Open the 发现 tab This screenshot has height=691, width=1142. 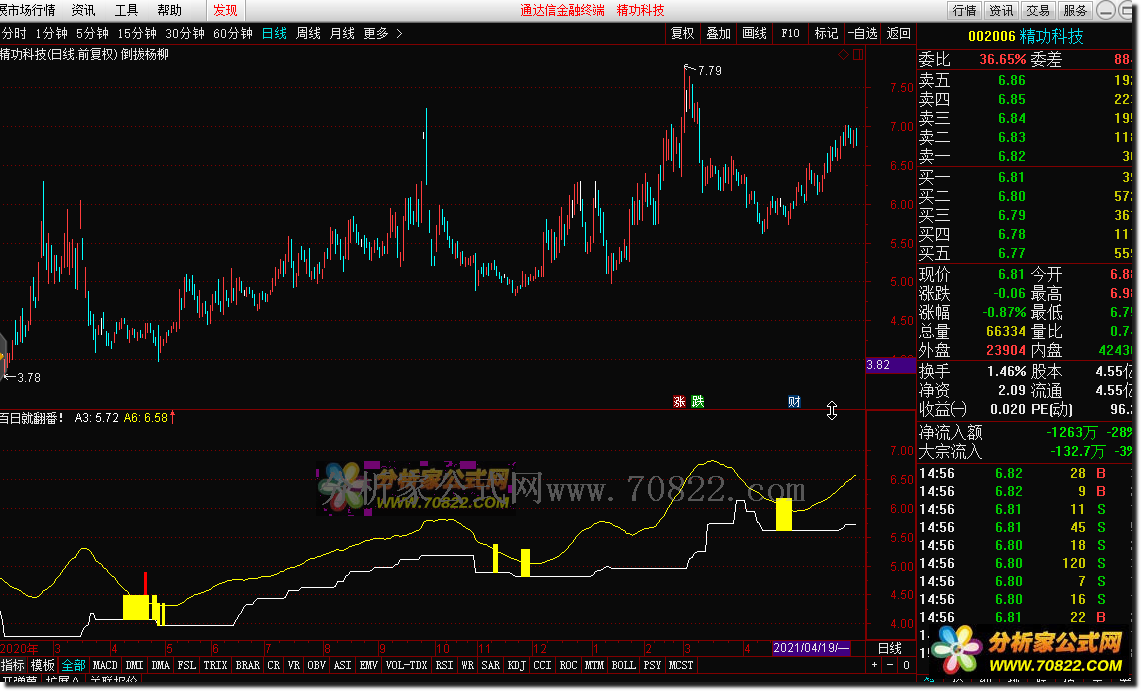tap(225, 10)
